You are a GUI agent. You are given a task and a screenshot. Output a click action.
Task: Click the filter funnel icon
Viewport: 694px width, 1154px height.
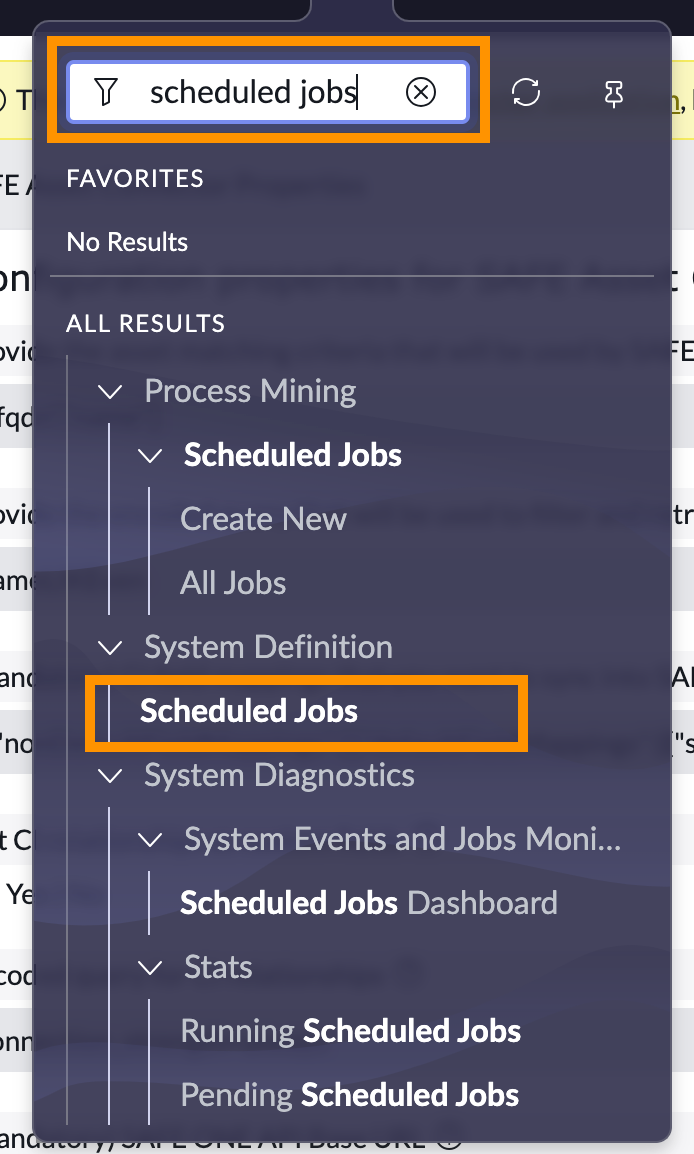(106, 93)
